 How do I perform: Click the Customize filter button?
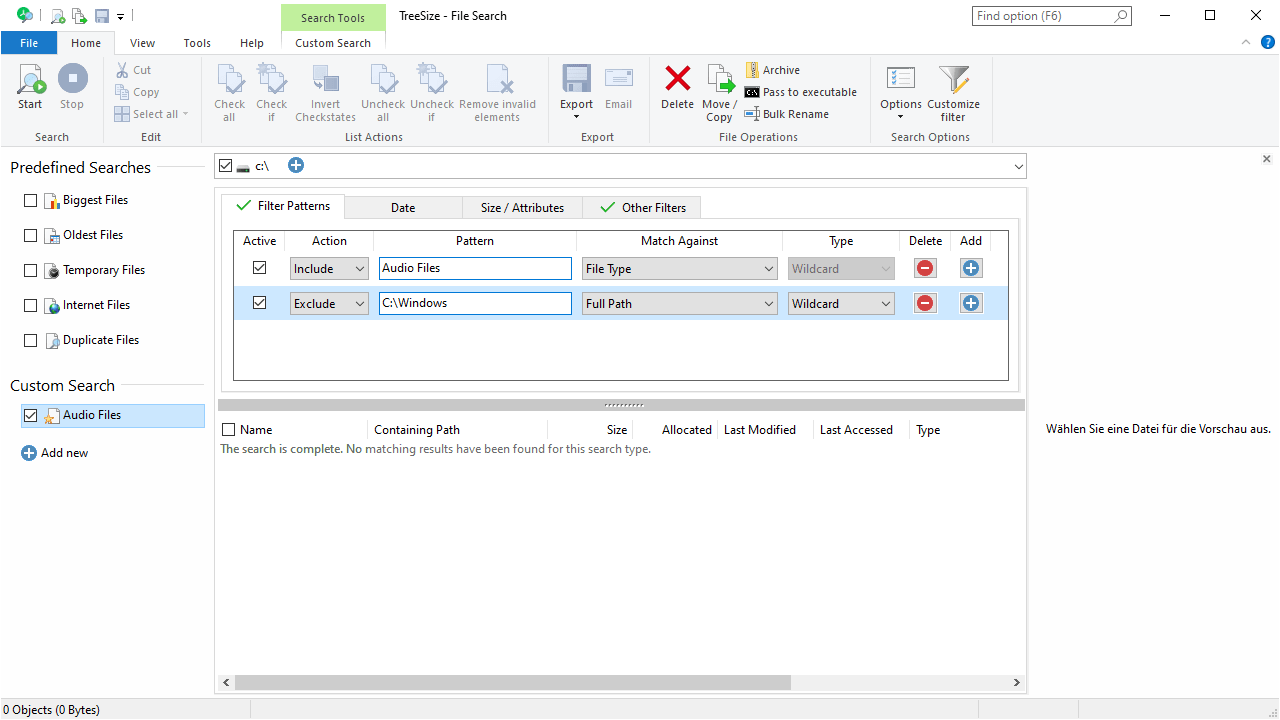pyautogui.click(x=952, y=92)
